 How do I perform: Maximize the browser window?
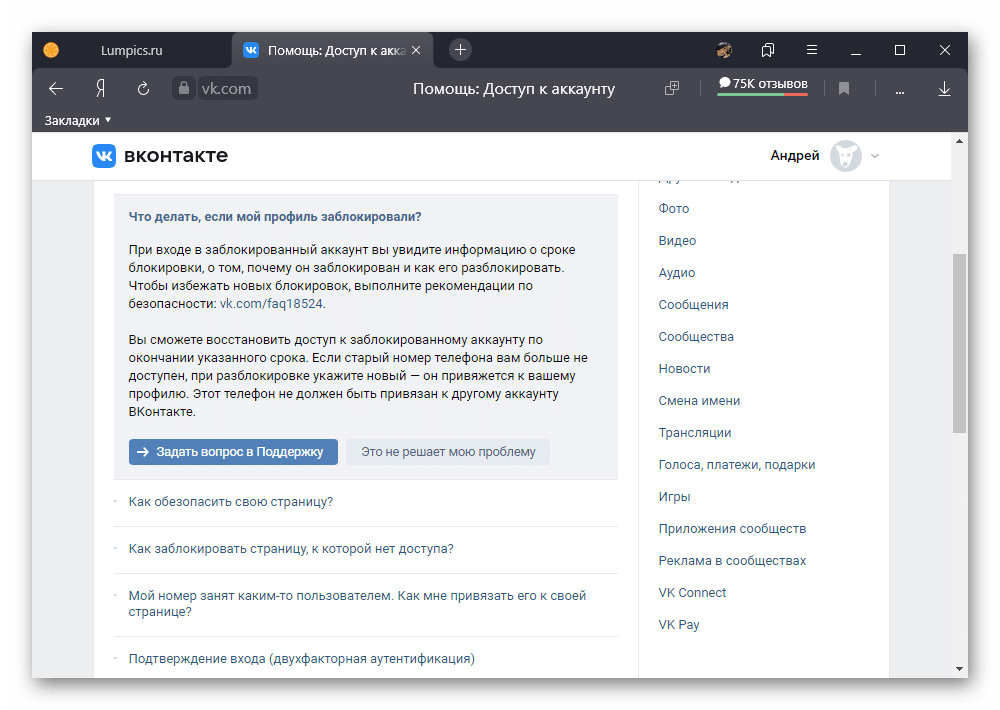point(900,50)
